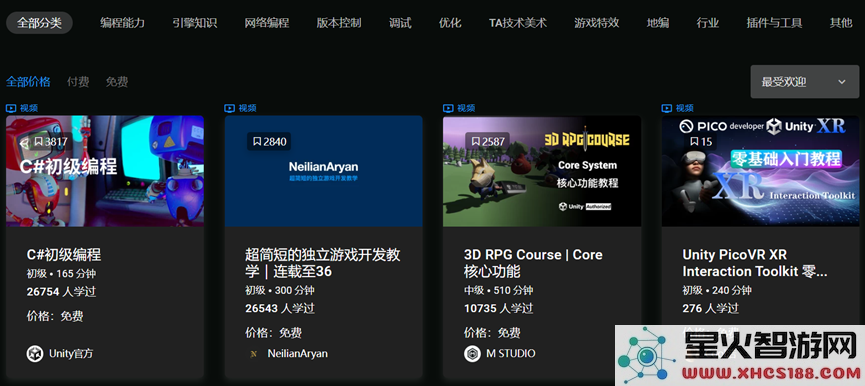
Task: Click 初级 • 165 分钟 text
Action: tap(61, 274)
